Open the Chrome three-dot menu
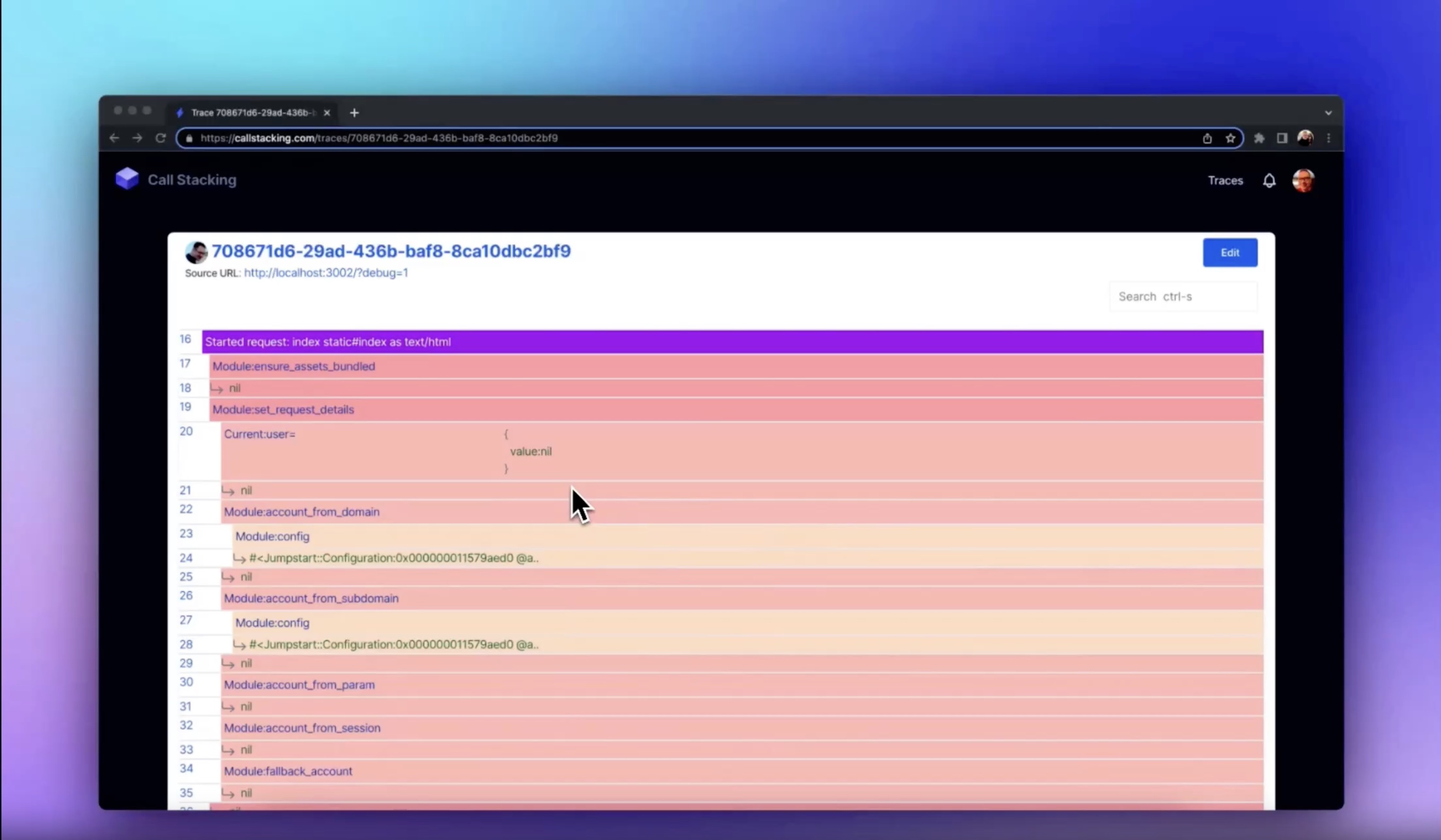The image size is (1441, 840). 1329,138
